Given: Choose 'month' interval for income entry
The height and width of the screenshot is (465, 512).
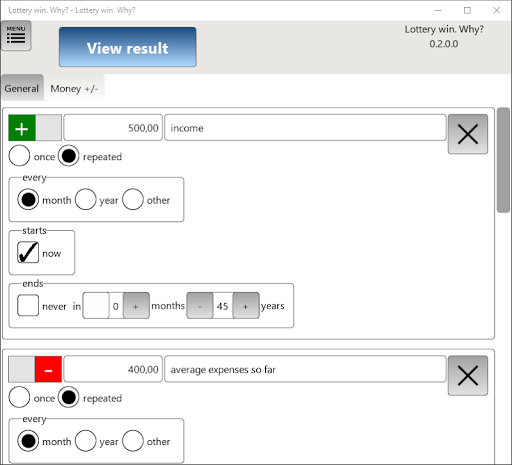Looking at the screenshot, I should 28,199.
